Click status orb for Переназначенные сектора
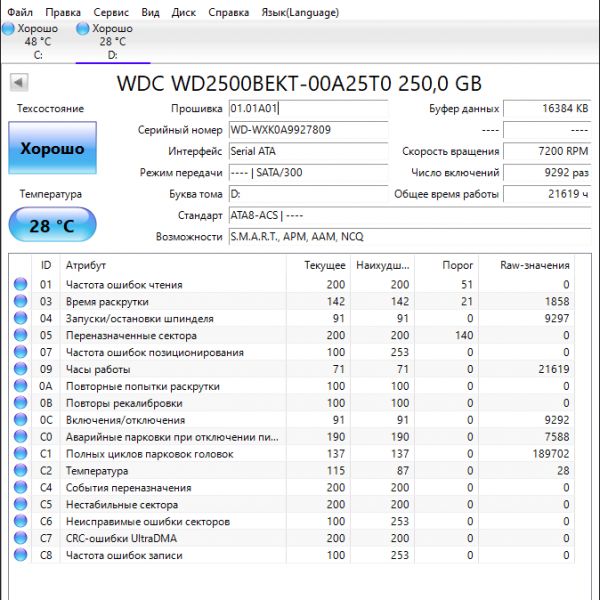Image resolution: width=600 pixels, height=600 pixels. click(20, 335)
